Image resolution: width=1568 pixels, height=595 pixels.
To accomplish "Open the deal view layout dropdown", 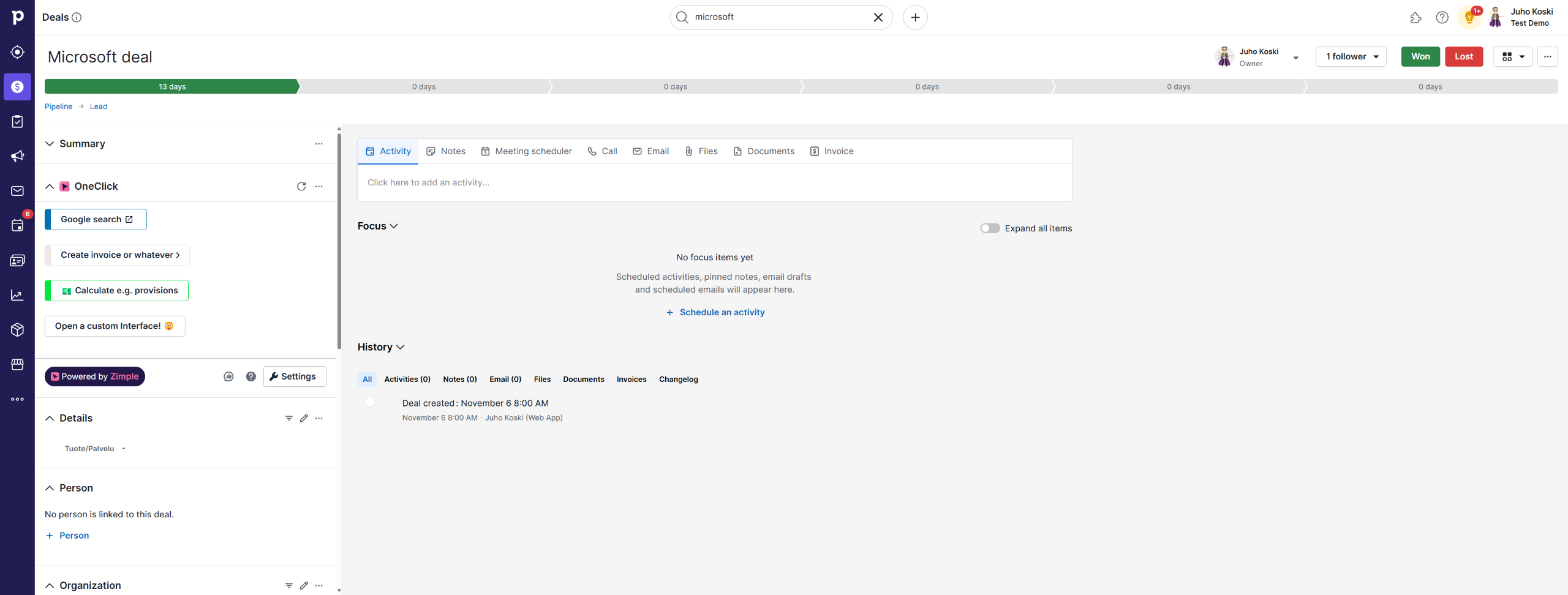I will (x=1512, y=56).
